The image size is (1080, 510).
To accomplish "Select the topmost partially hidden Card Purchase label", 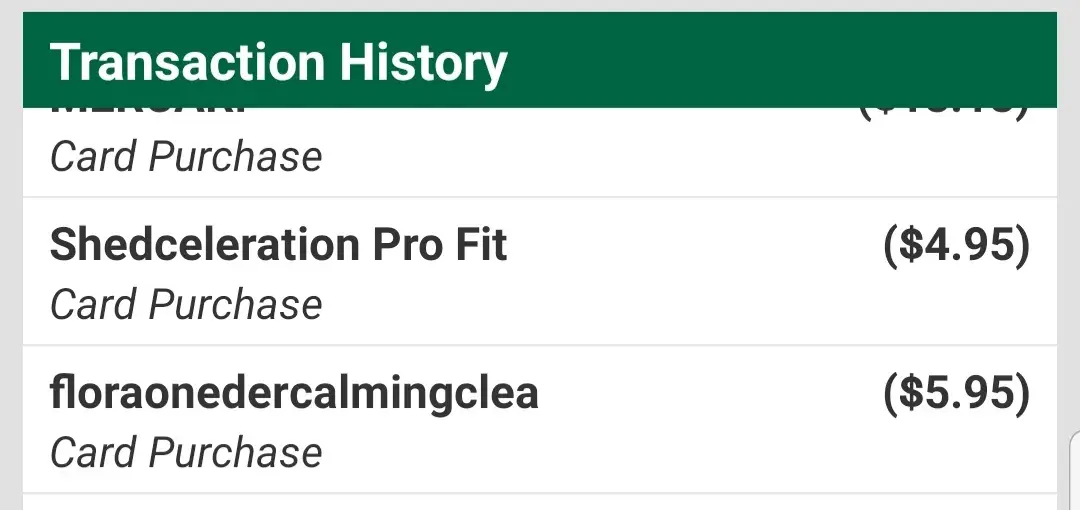I will (186, 157).
